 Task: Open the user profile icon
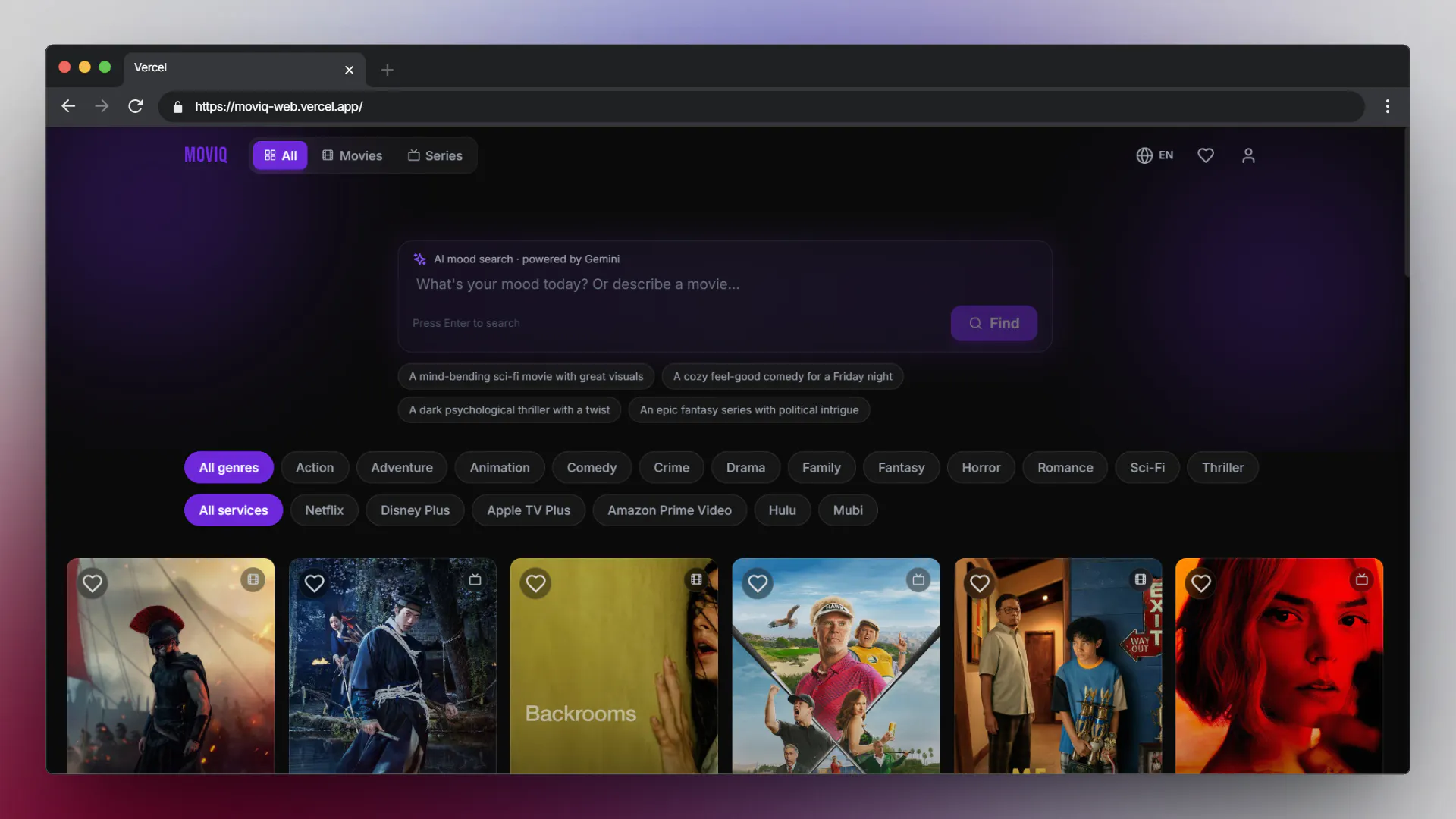(1248, 155)
